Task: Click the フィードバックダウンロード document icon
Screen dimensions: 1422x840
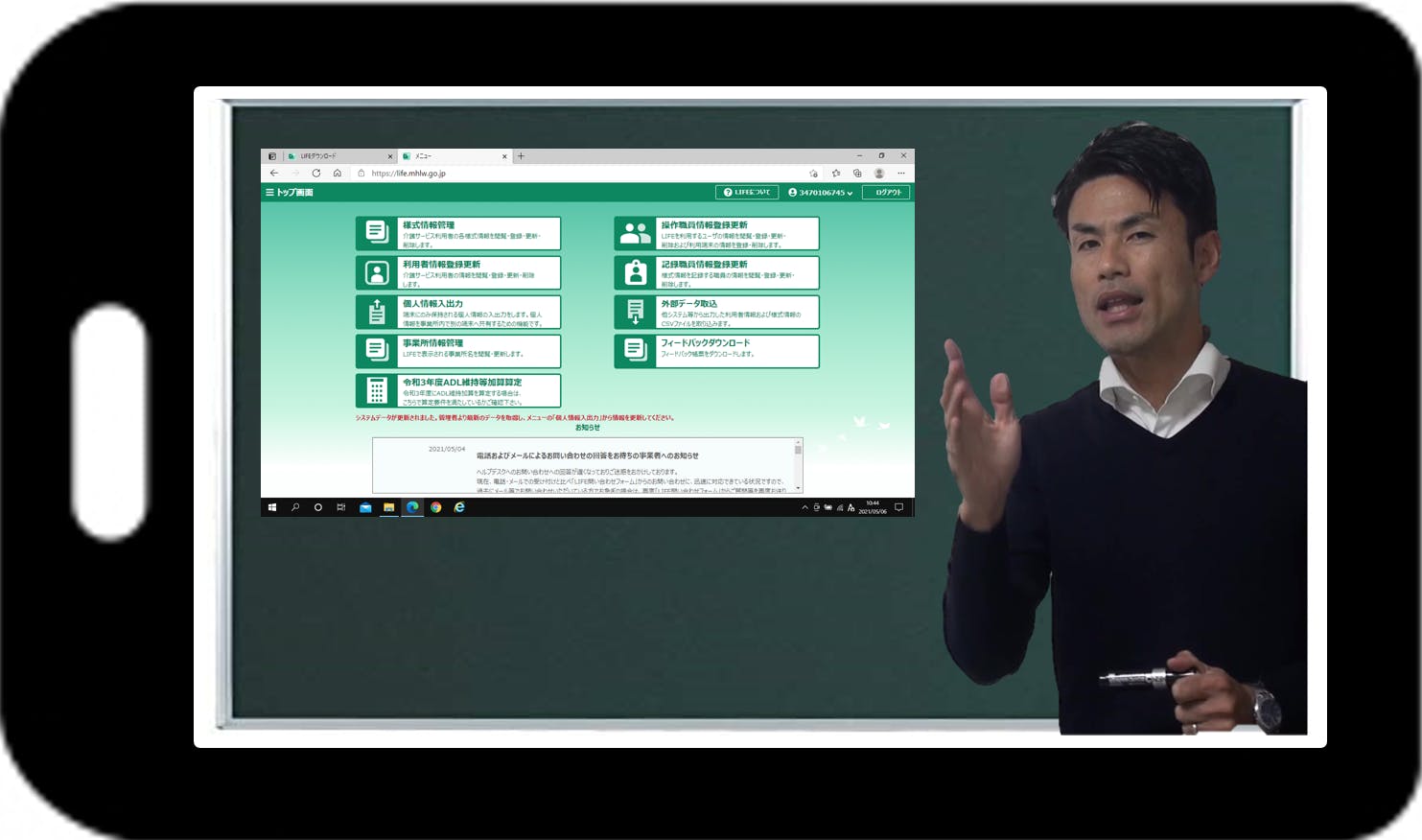Action: point(635,351)
